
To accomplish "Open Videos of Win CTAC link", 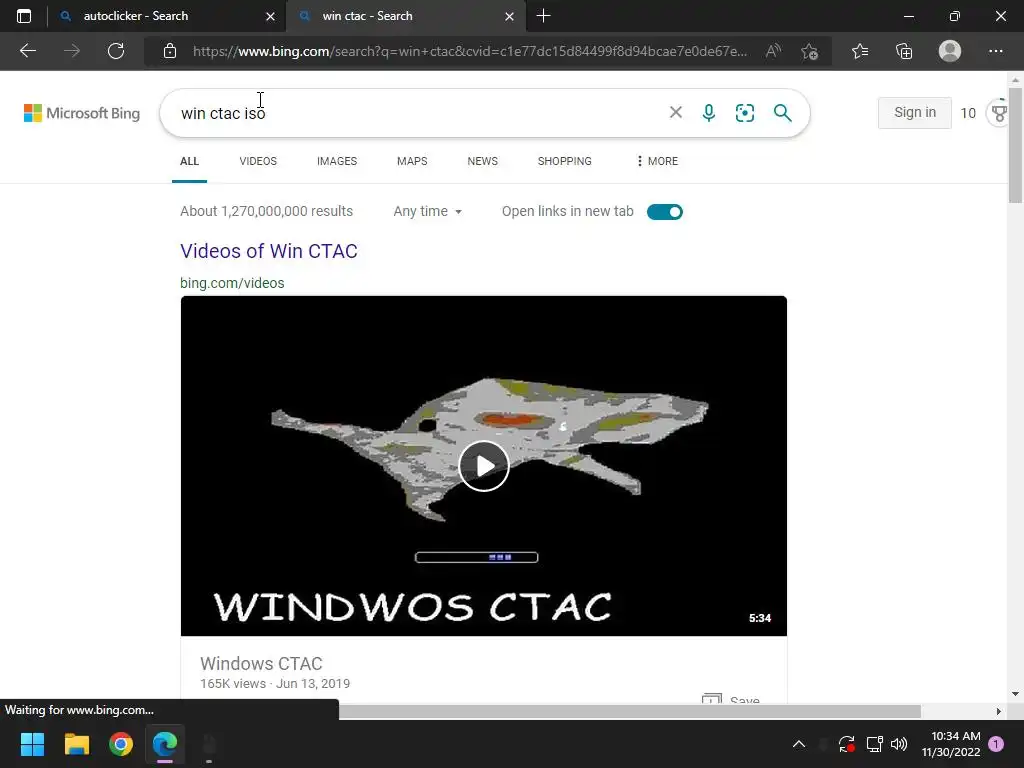I will pyautogui.click(x=269, y=251).
